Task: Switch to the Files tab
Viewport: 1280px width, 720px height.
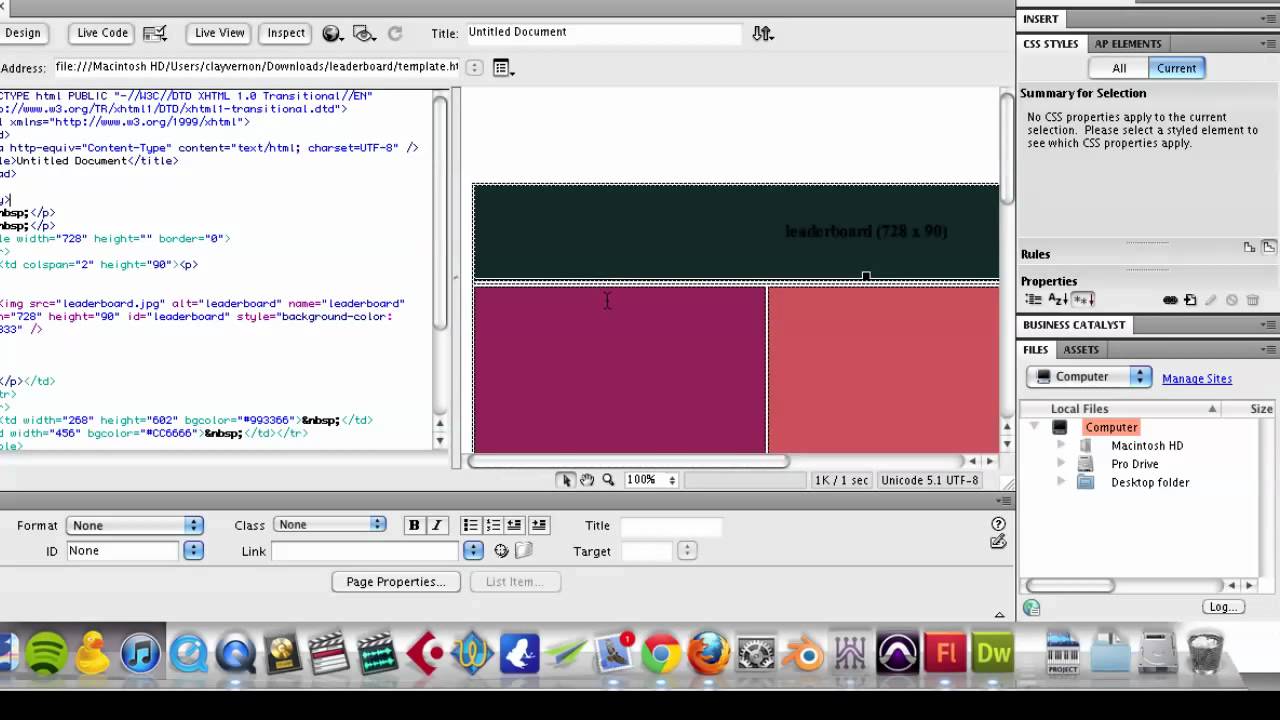Action: point(1036,350)
